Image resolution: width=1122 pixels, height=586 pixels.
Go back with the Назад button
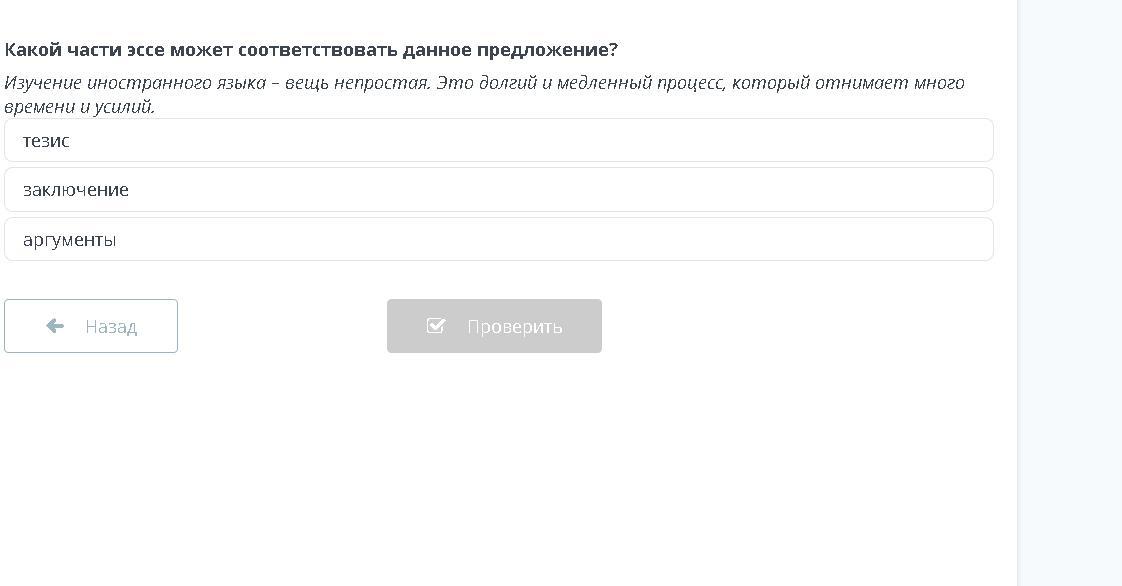[x=91, y=326]
